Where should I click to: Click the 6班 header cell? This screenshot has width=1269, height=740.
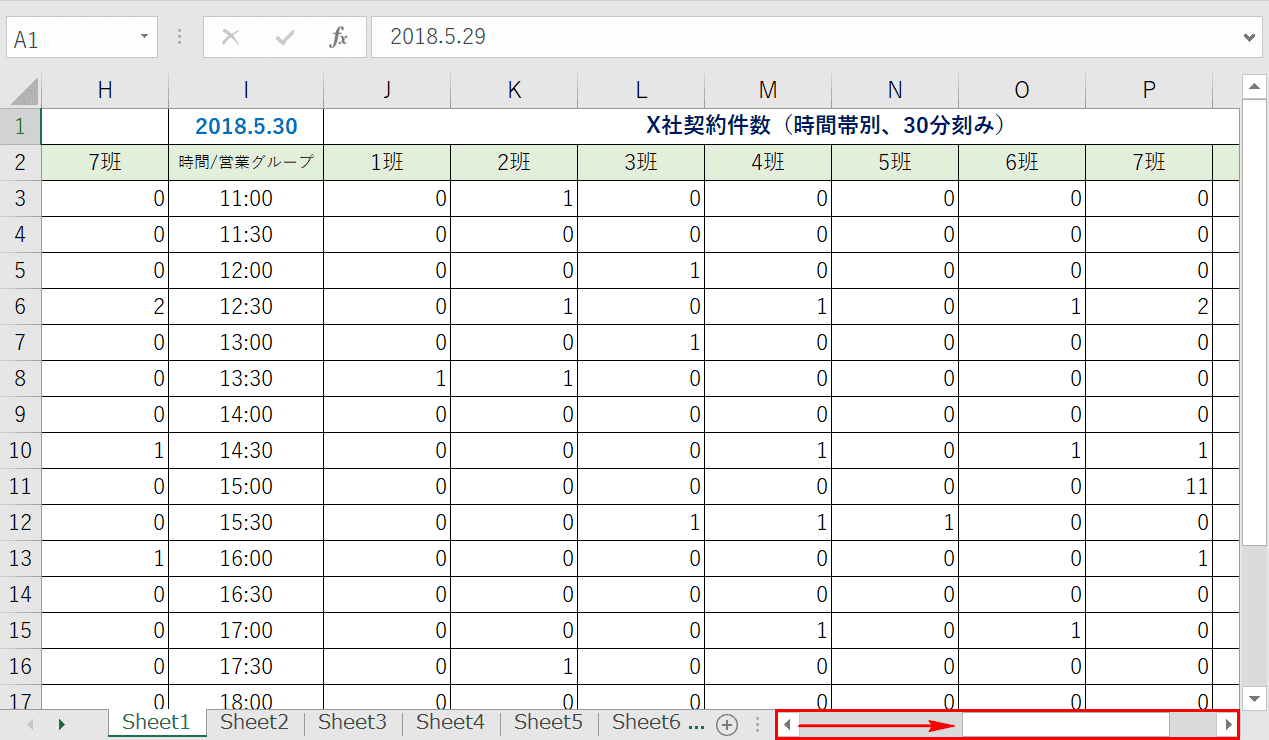[1022, 162]
